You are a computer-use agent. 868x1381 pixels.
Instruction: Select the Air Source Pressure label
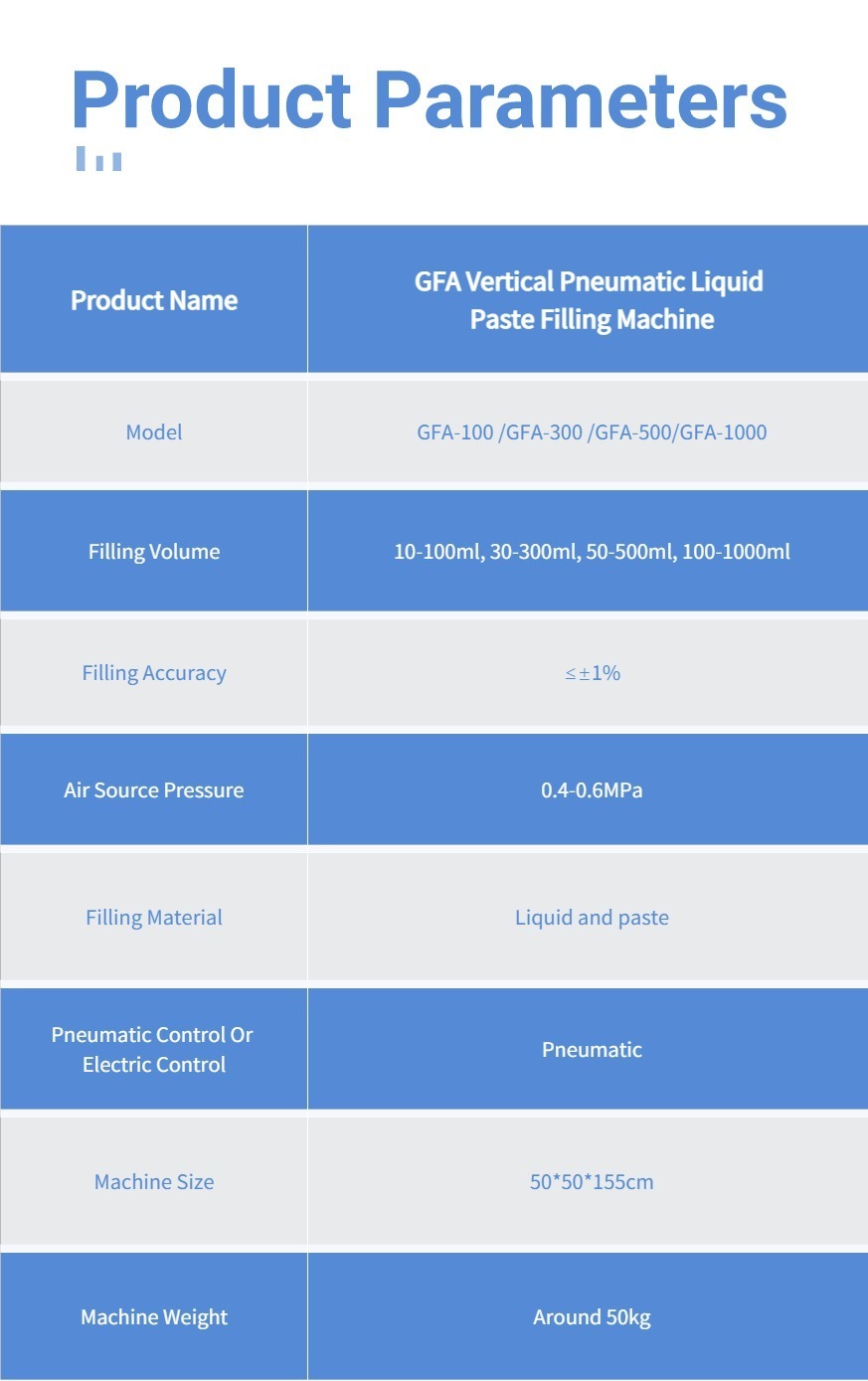click(x=154, y=790)
